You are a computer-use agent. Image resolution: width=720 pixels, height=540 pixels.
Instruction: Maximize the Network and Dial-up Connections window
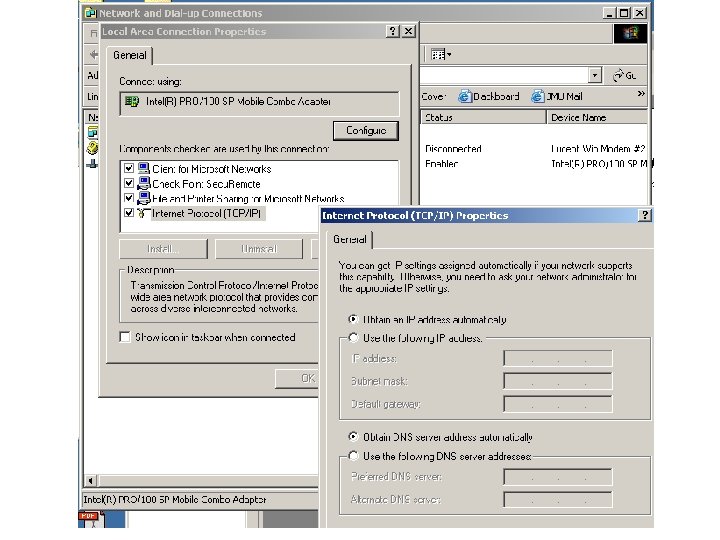tap(624, 13)
